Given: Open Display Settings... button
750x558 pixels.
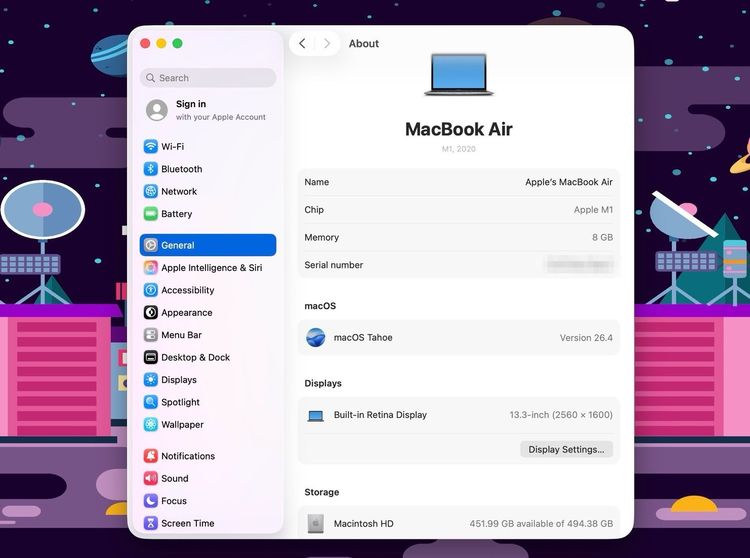Looking at the screenshot, I should click(x=566, y=449).
